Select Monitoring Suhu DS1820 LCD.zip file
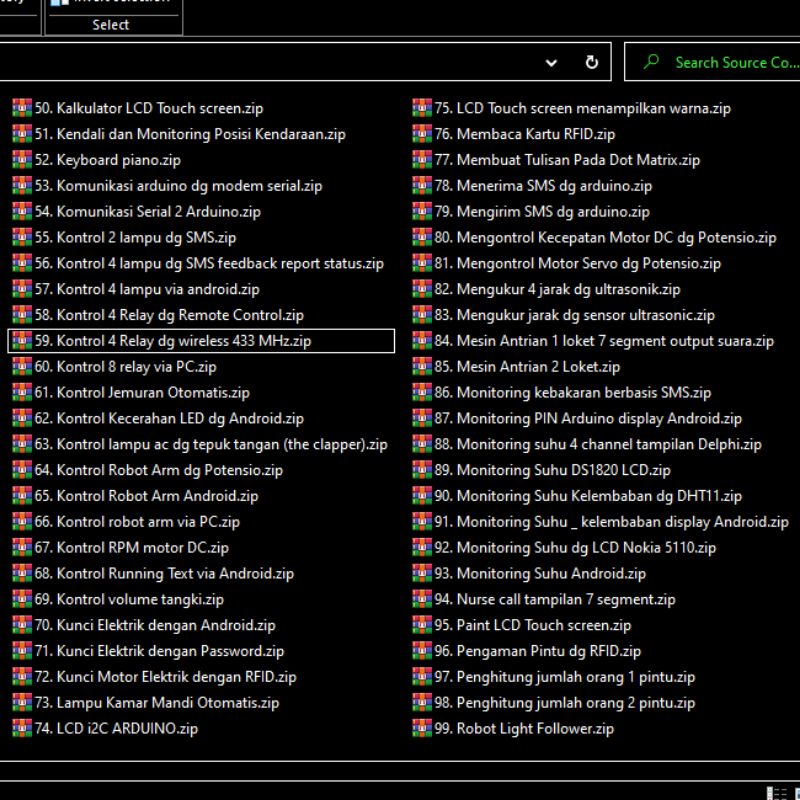 pos(563,470)
